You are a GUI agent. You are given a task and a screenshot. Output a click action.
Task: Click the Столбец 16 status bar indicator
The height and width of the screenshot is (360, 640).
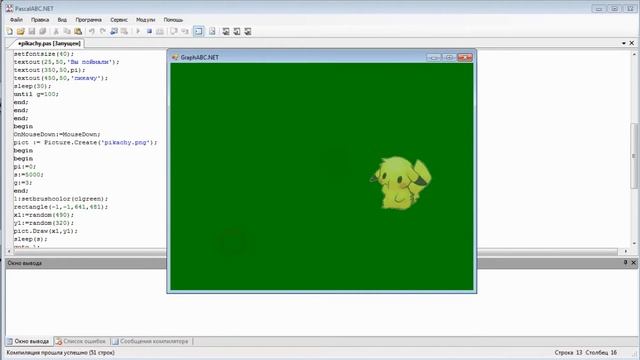(601, 352)
